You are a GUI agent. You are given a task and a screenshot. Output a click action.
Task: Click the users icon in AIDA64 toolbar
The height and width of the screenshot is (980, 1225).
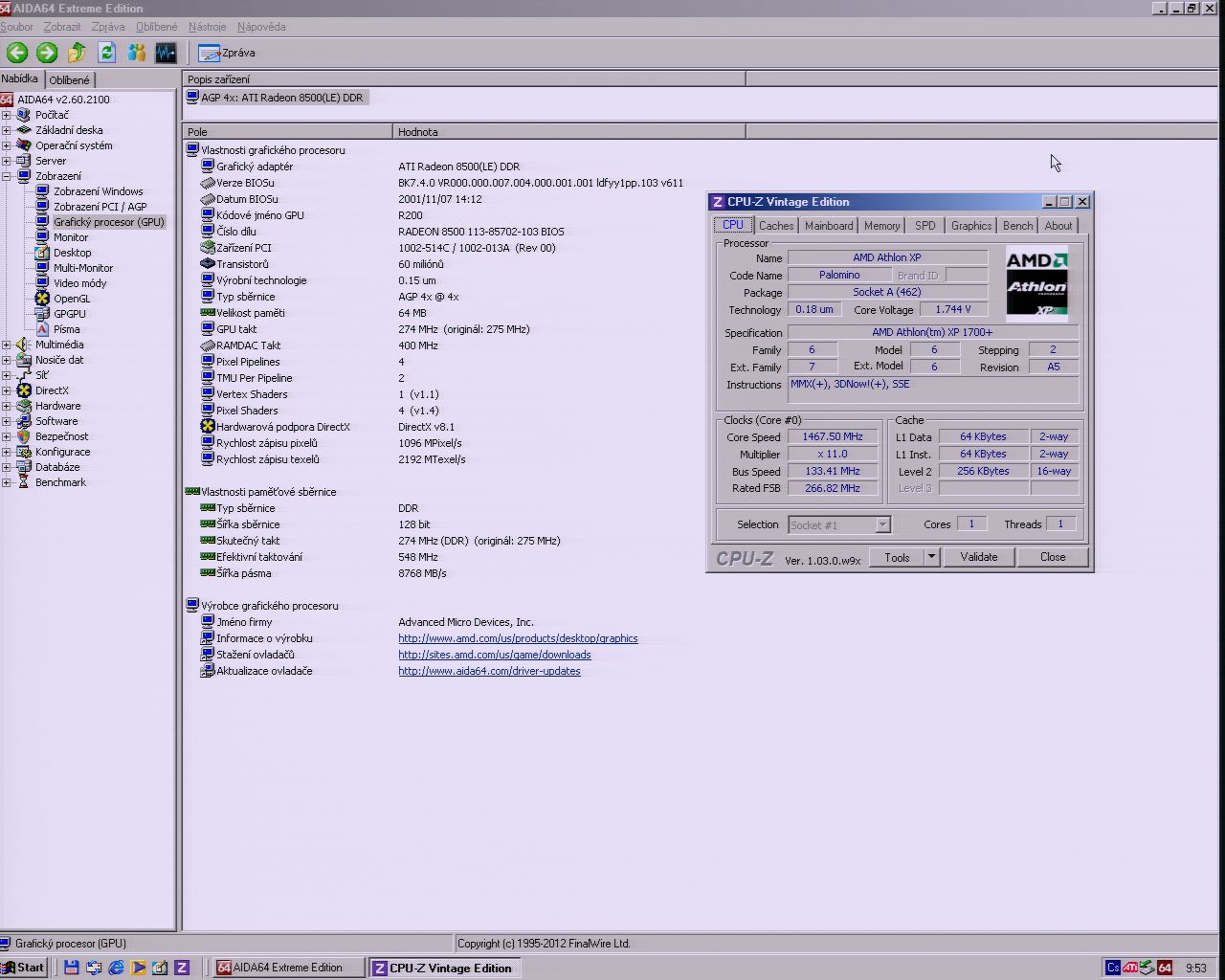(136, 53)
